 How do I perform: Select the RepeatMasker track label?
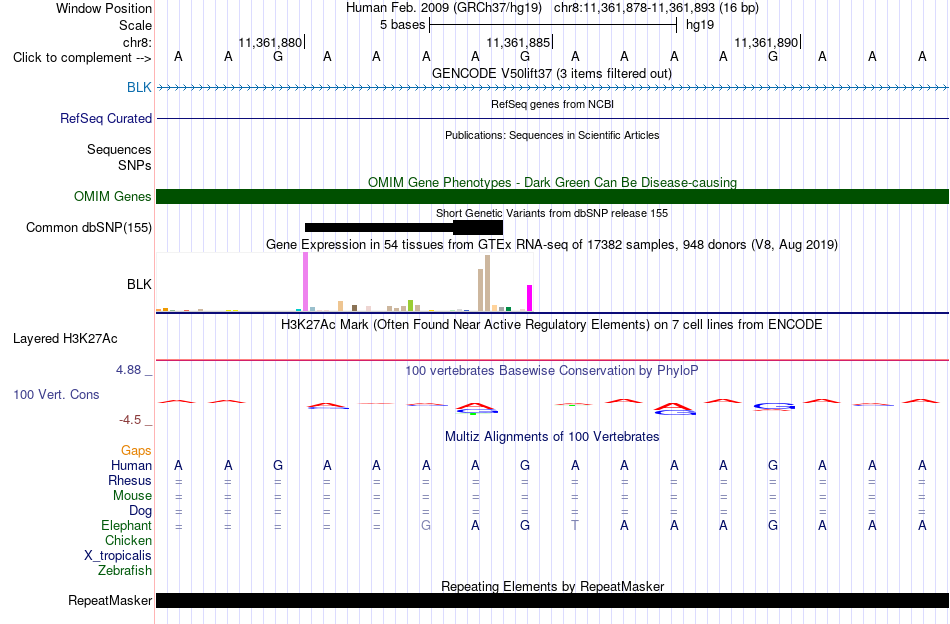point(110,600)
